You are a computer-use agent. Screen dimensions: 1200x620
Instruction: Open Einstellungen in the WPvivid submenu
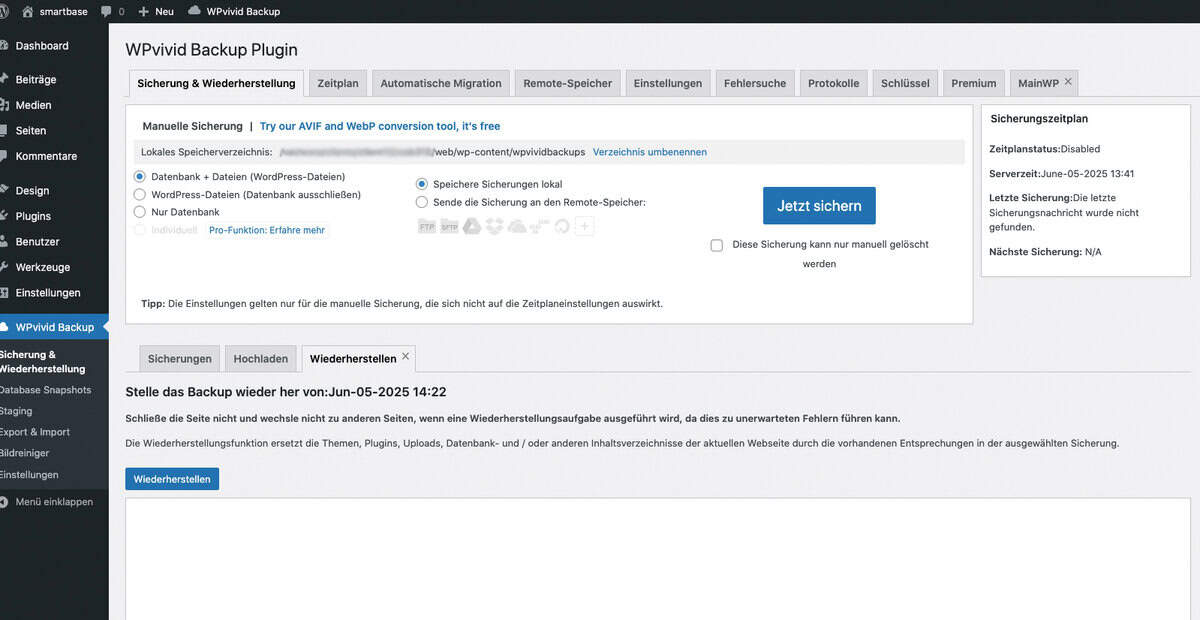[x=29, y=475]
